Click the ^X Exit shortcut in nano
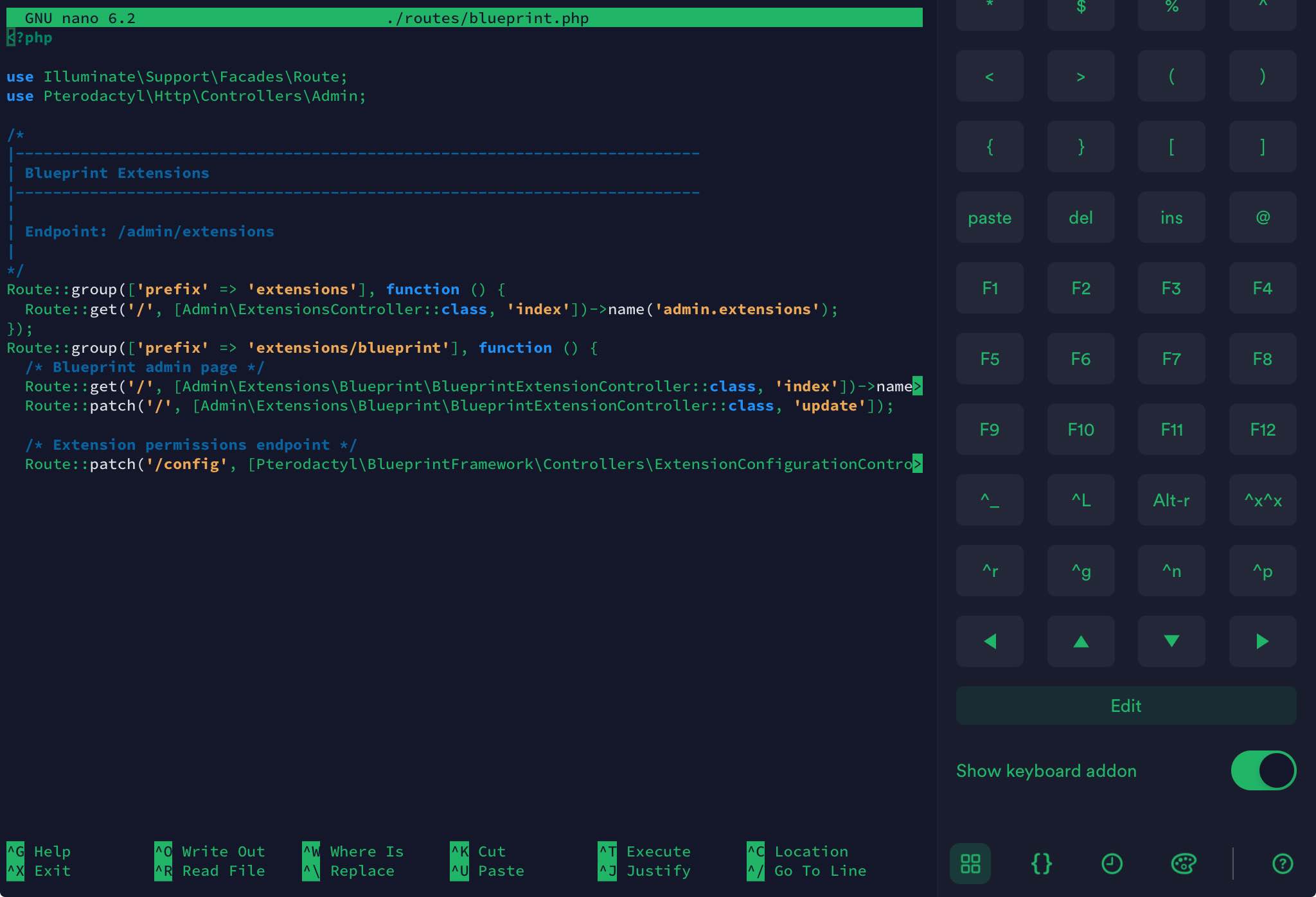1316x897 pixels. tap(39, 871)
